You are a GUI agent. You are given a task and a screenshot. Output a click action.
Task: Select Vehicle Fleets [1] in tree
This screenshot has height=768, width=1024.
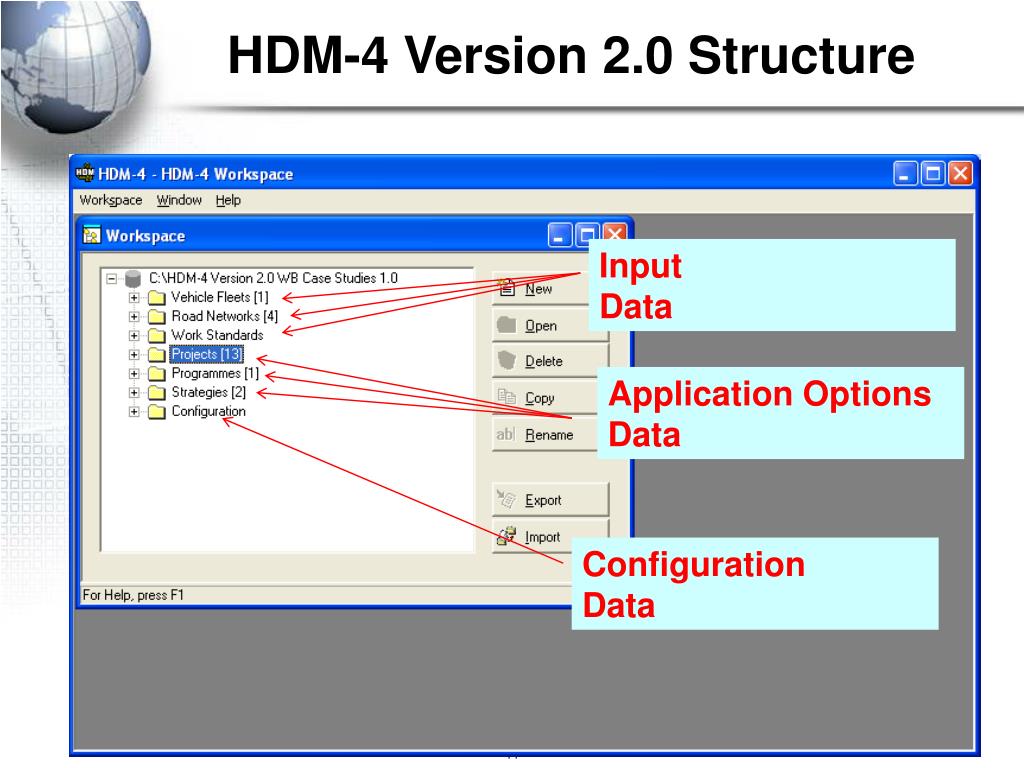click(220, 297)
